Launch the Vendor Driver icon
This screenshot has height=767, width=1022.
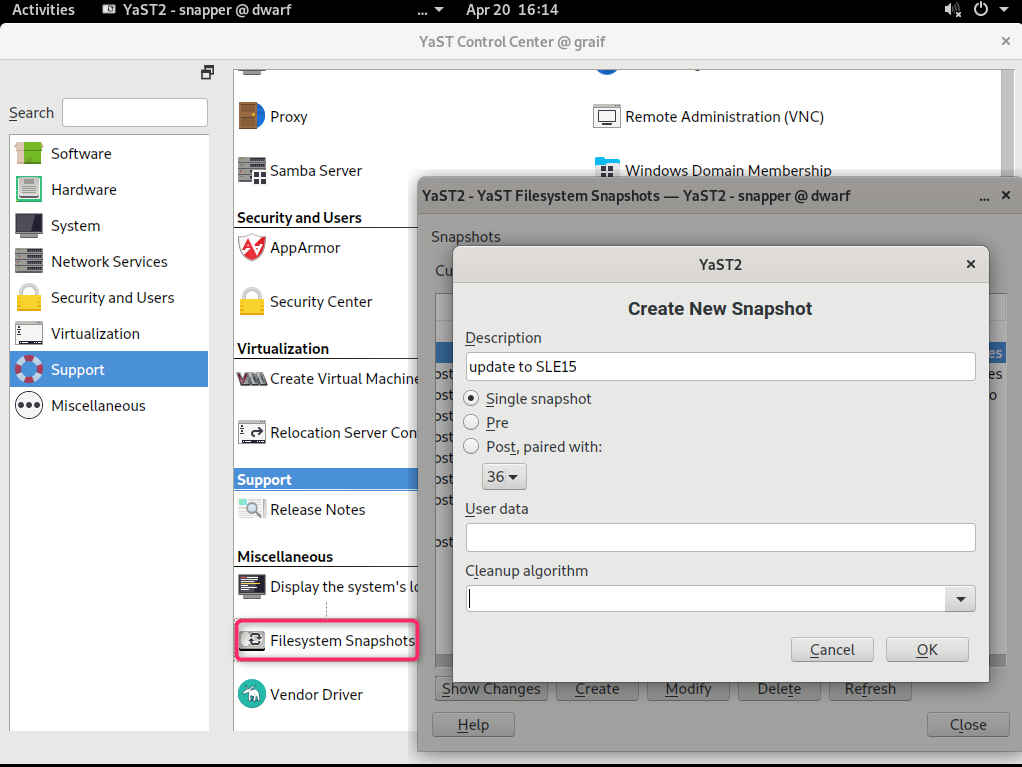click(x=252, y=694)
